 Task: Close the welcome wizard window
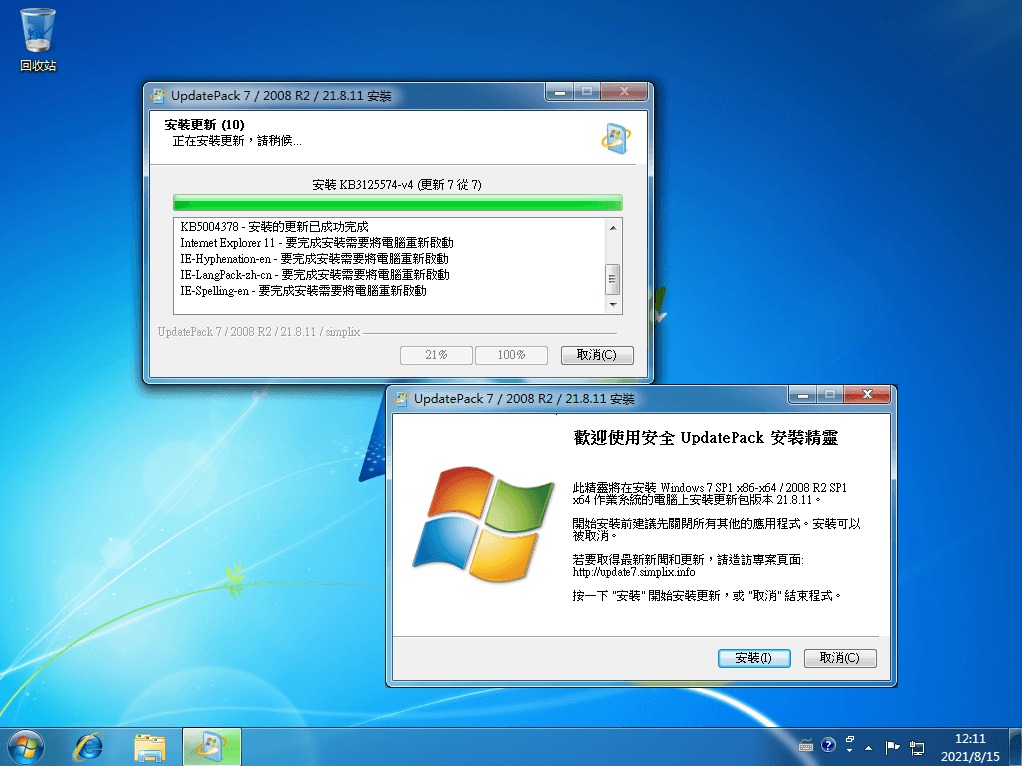(867, 394)
